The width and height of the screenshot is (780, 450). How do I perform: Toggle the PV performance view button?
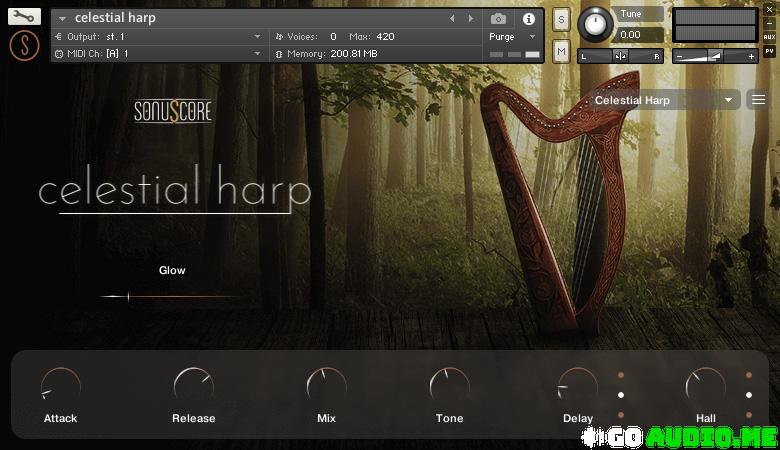pyautogui.click(x=769, y=51)
